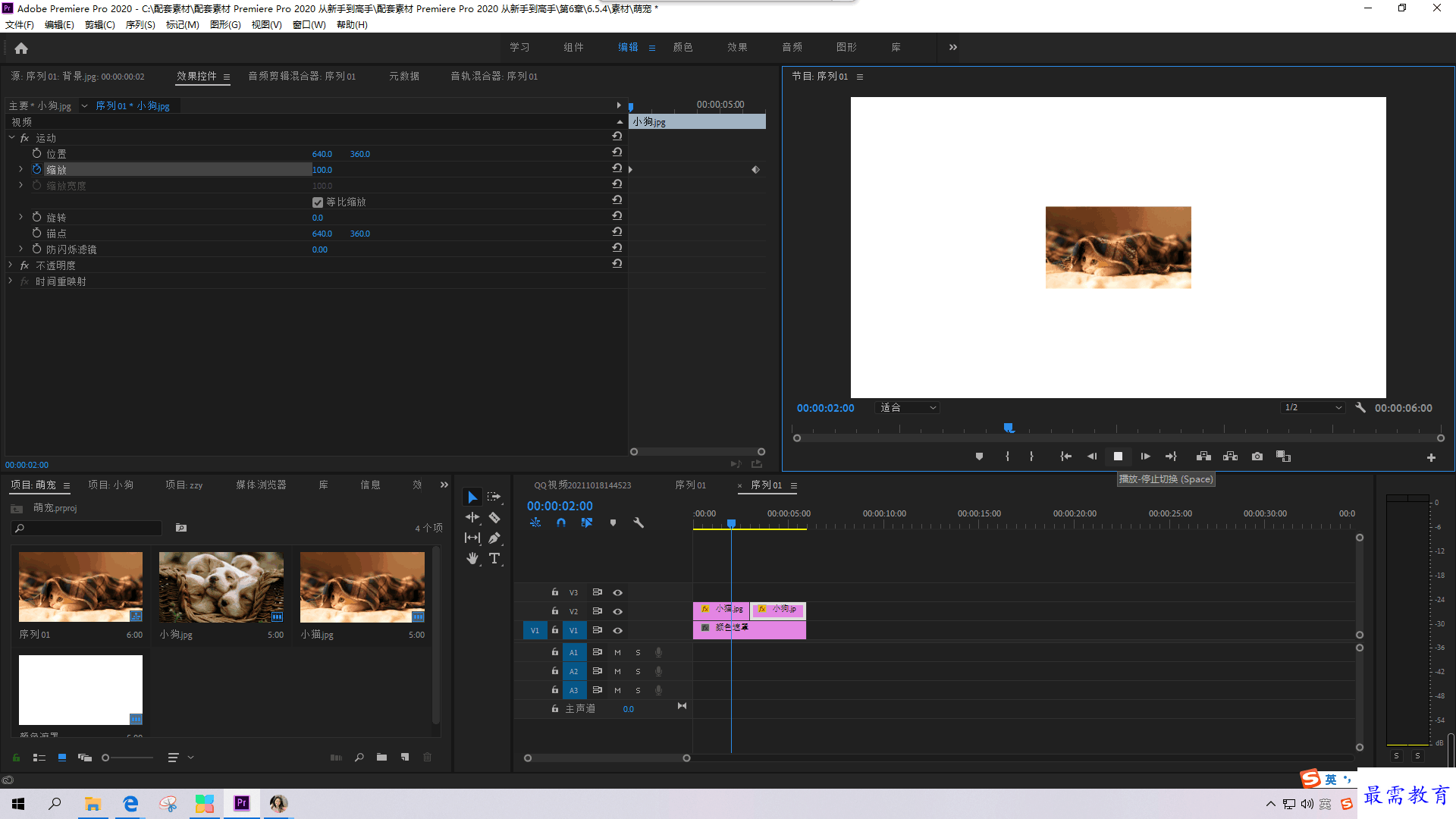Add marker in Program monitor
The image size is (1456, 819).
(979, 457)
